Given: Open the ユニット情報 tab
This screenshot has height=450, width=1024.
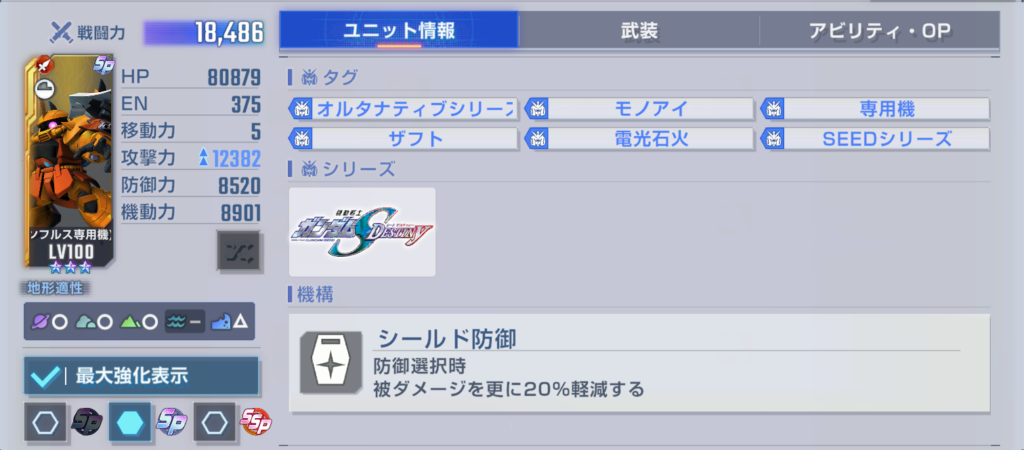Looking at the screenshot, I should point(399,31).
